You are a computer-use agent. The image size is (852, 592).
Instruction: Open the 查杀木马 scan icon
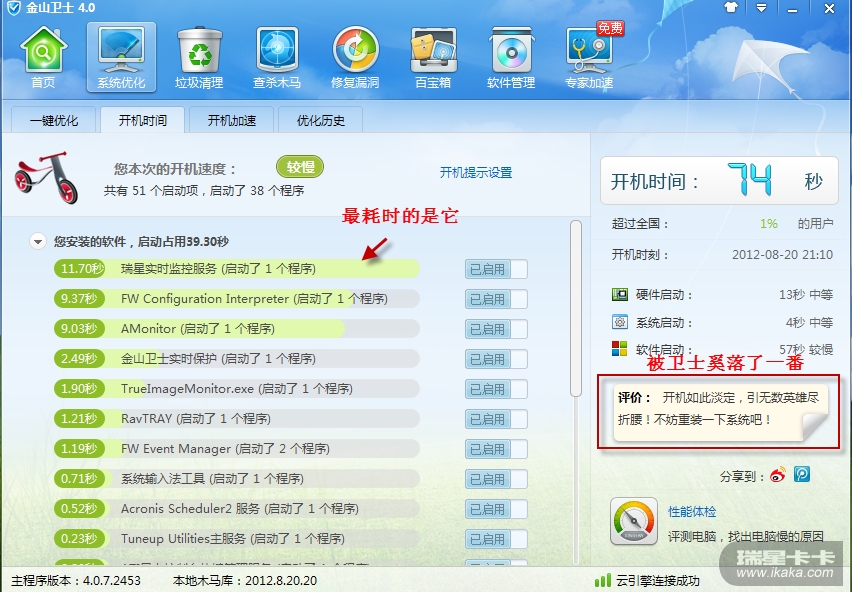click(277, 57)
